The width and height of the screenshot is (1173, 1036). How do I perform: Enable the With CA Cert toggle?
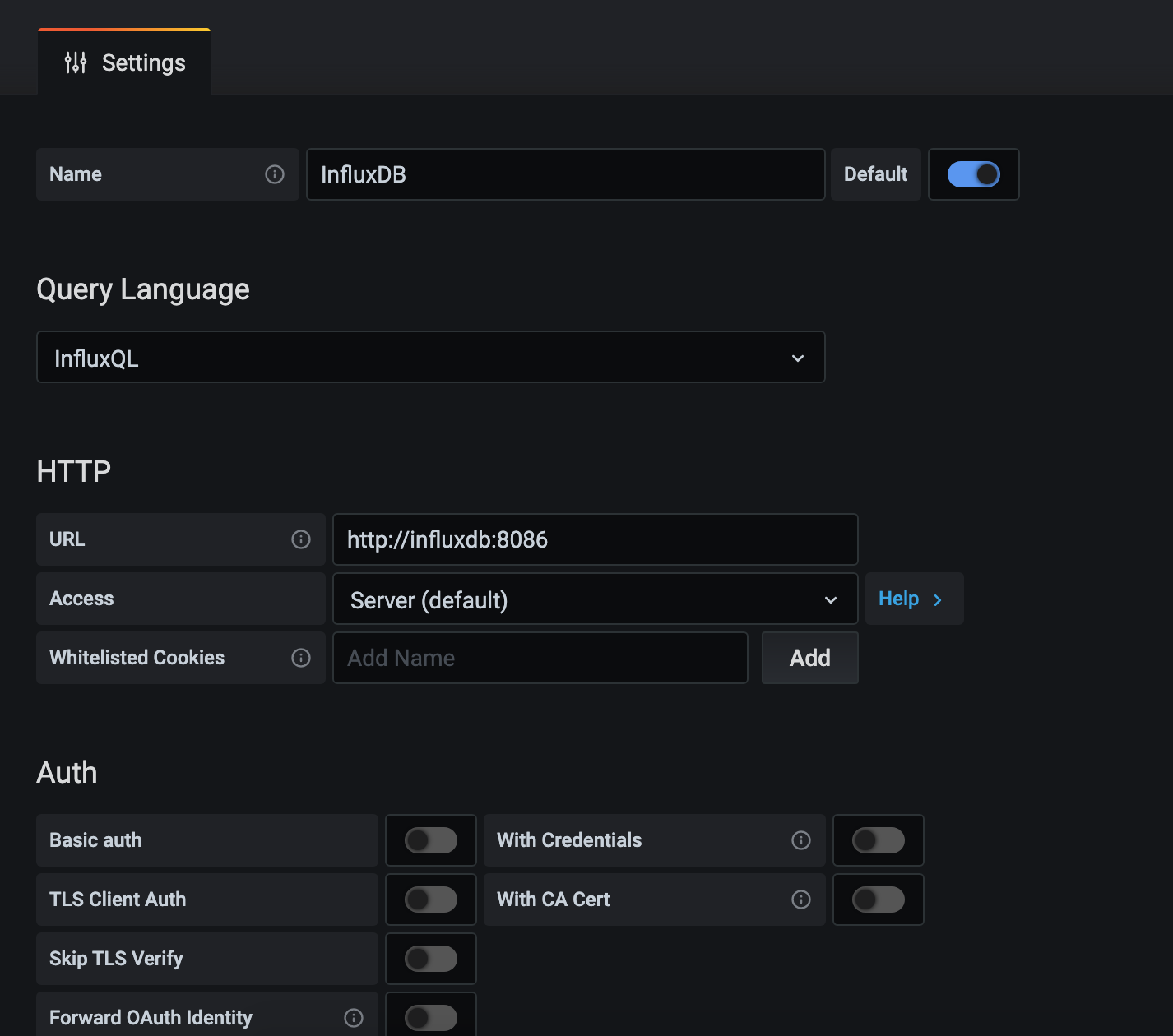pyautogui.click(x=879, y=900)
